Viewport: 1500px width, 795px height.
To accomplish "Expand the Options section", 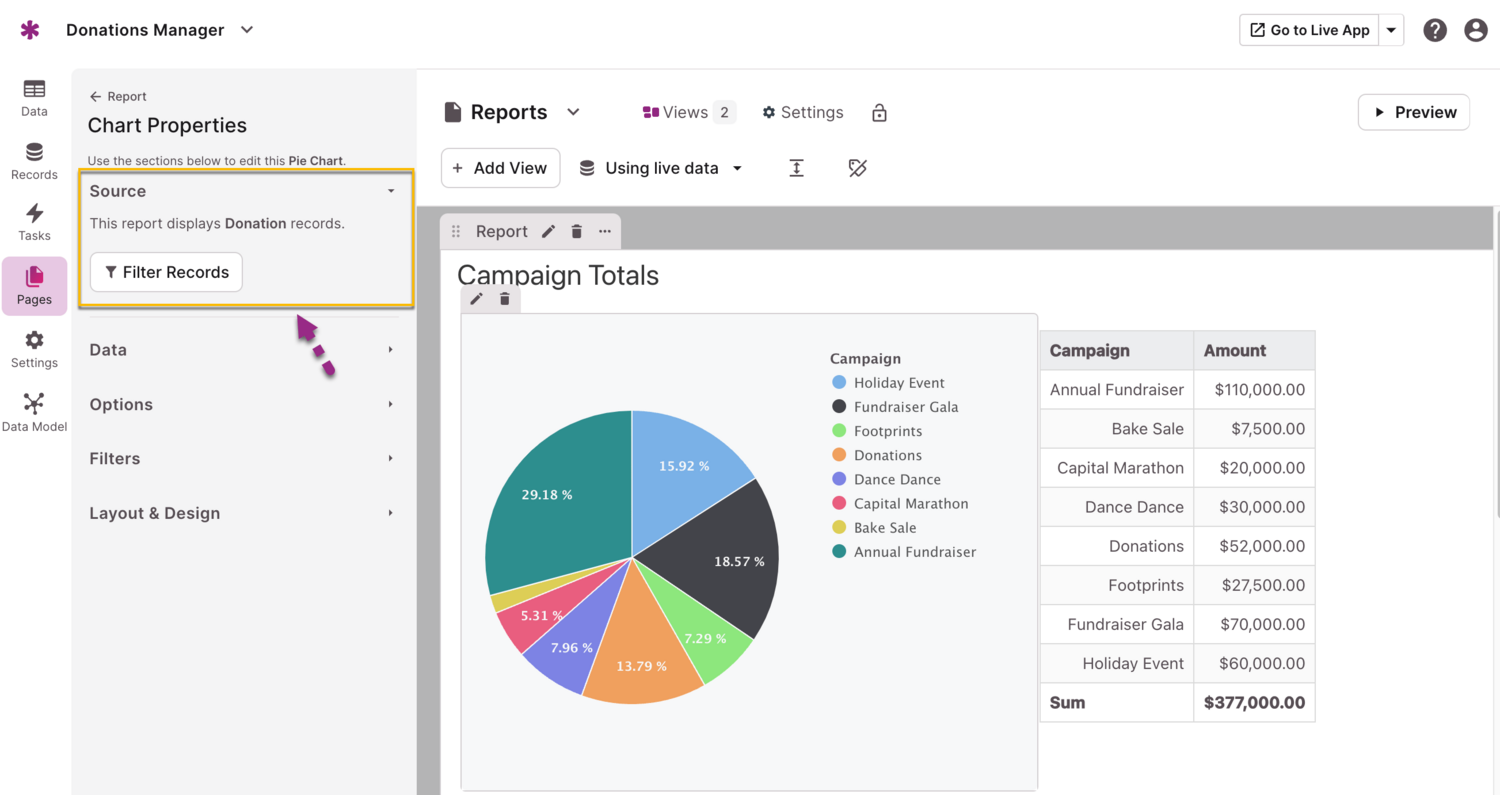I will pos(242,405).
